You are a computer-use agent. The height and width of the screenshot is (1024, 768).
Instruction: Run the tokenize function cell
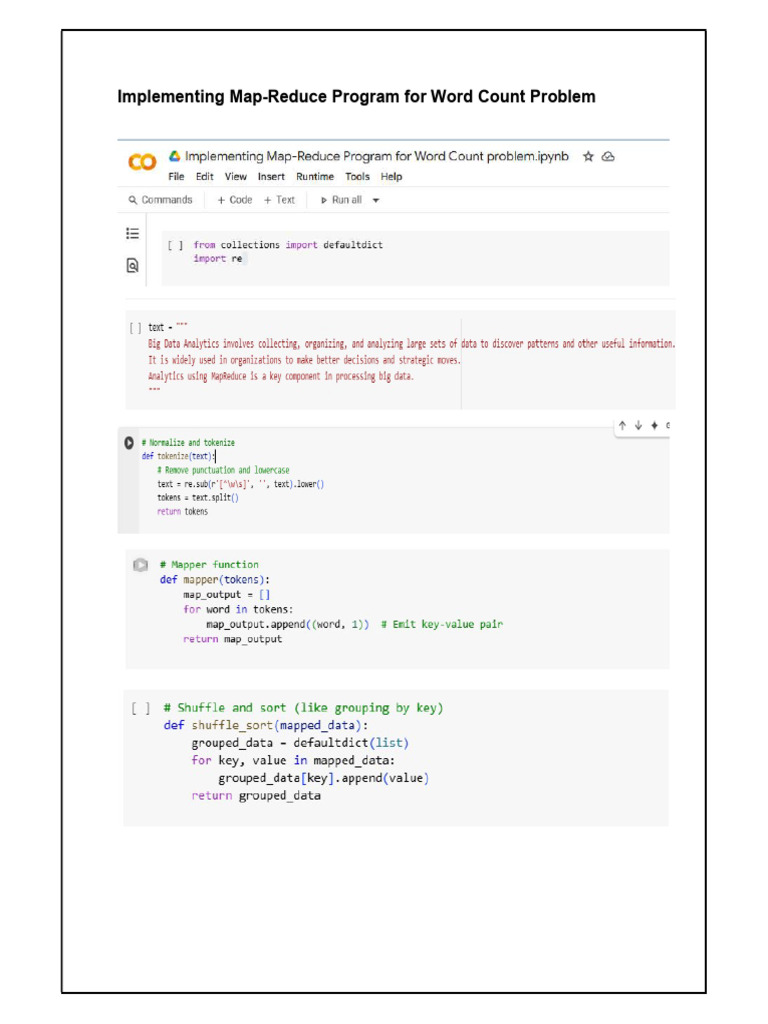pos(128,442)
